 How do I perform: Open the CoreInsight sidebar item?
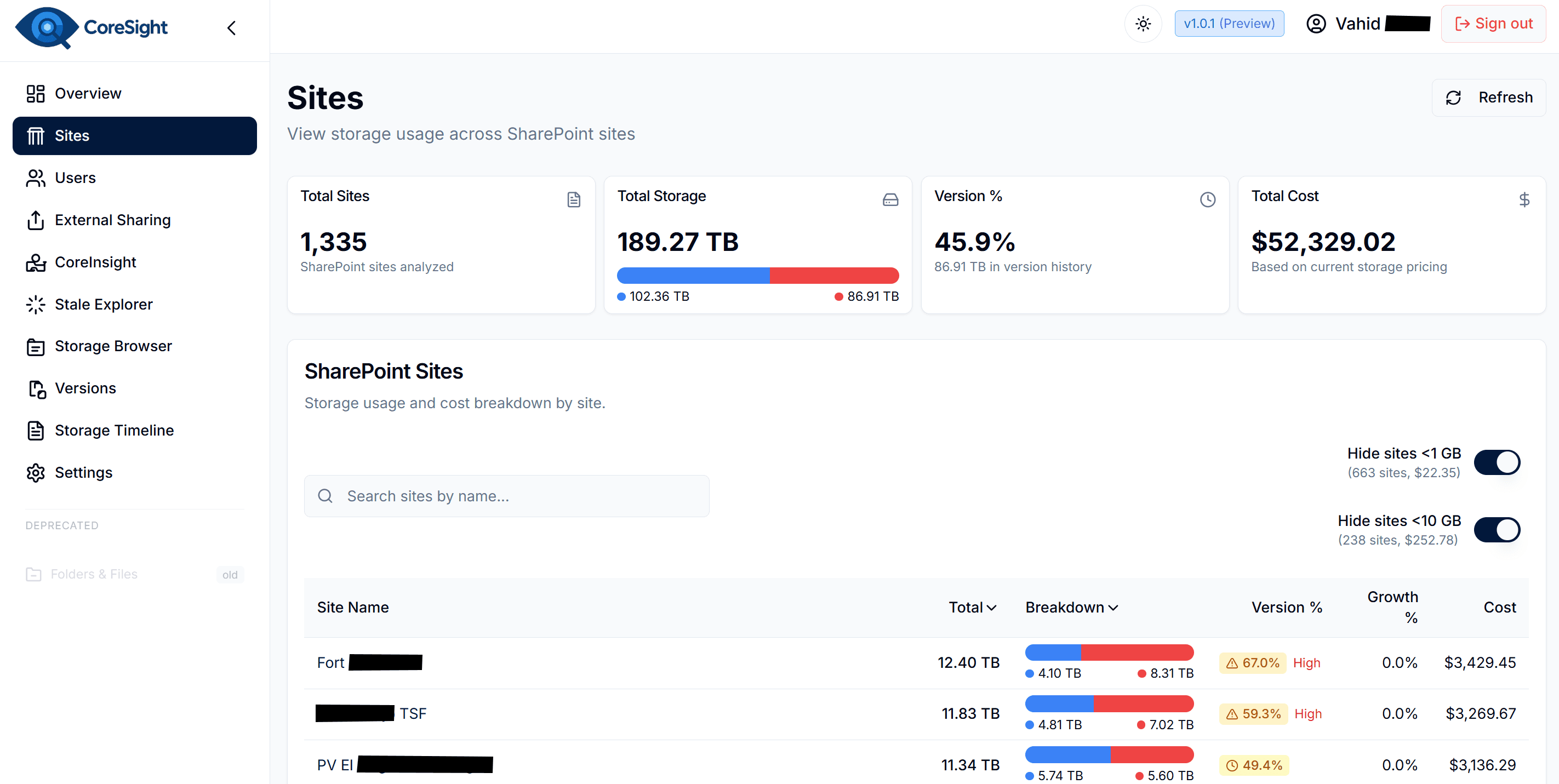click(95, 262)
